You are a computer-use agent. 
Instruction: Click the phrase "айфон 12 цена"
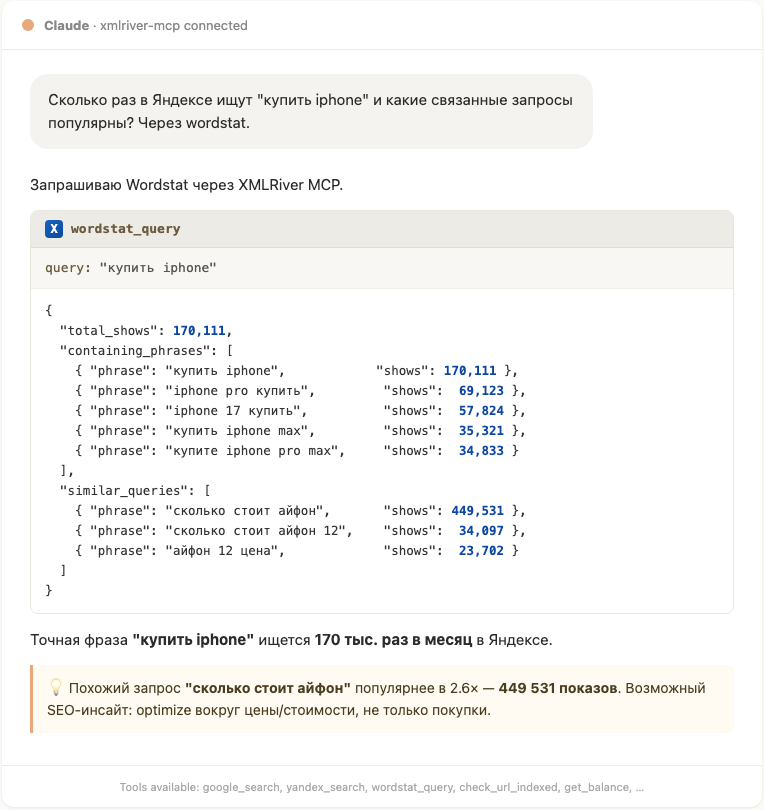pyautogui.click(x=222, y=551)
